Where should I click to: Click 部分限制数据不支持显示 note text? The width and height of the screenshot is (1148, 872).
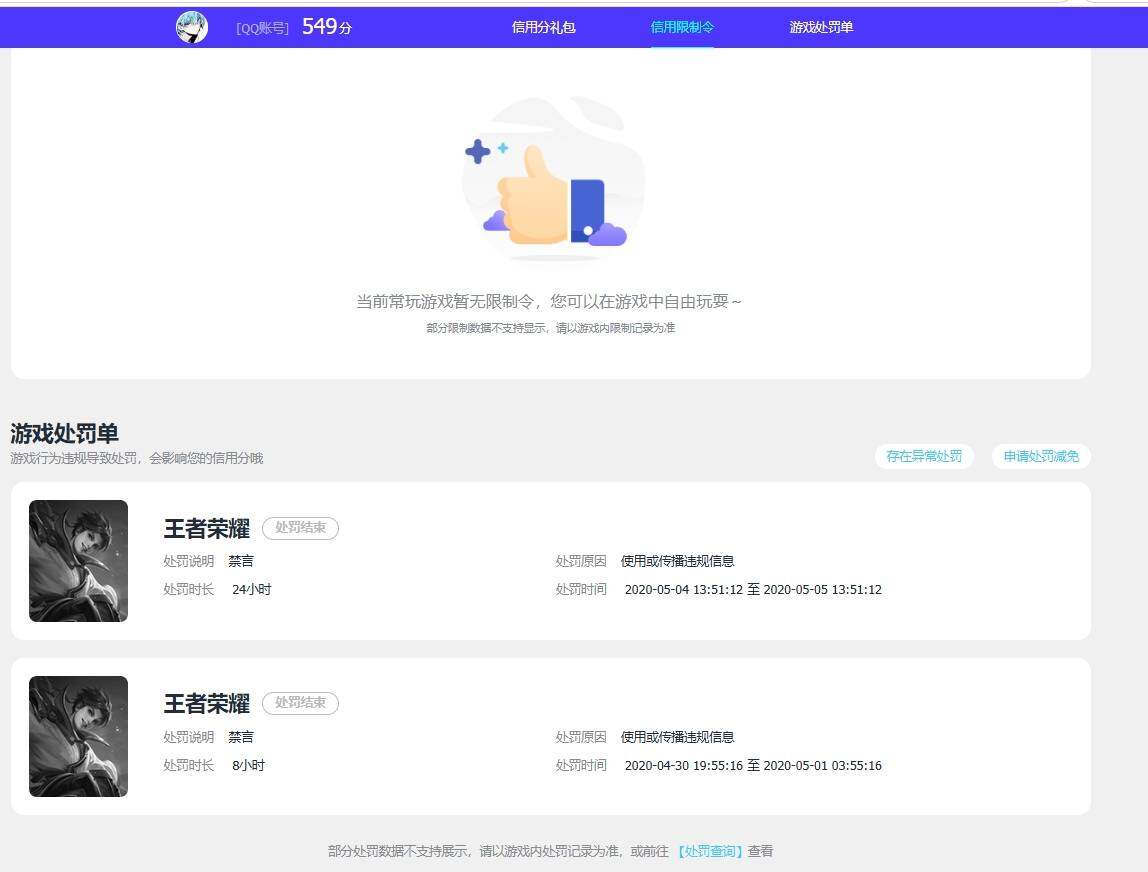click(551, 328)
